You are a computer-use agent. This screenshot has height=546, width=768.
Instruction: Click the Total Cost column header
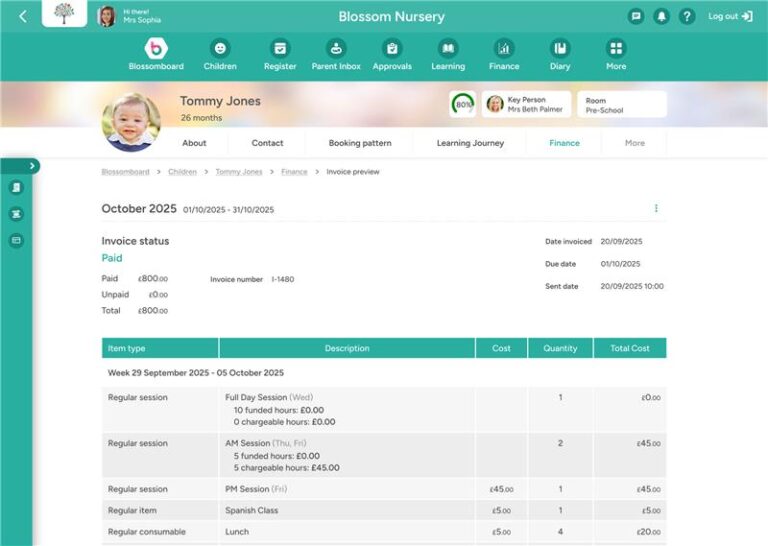click(629, 348)
